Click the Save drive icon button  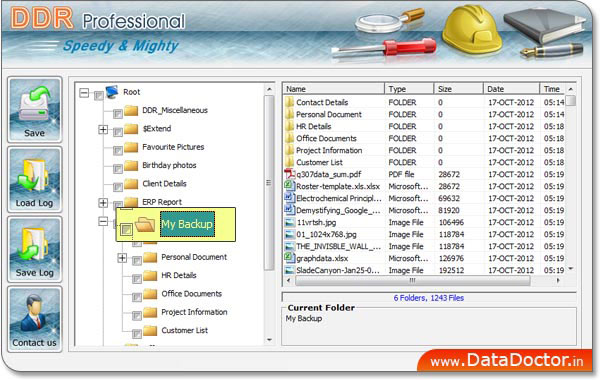pos(34,109)
